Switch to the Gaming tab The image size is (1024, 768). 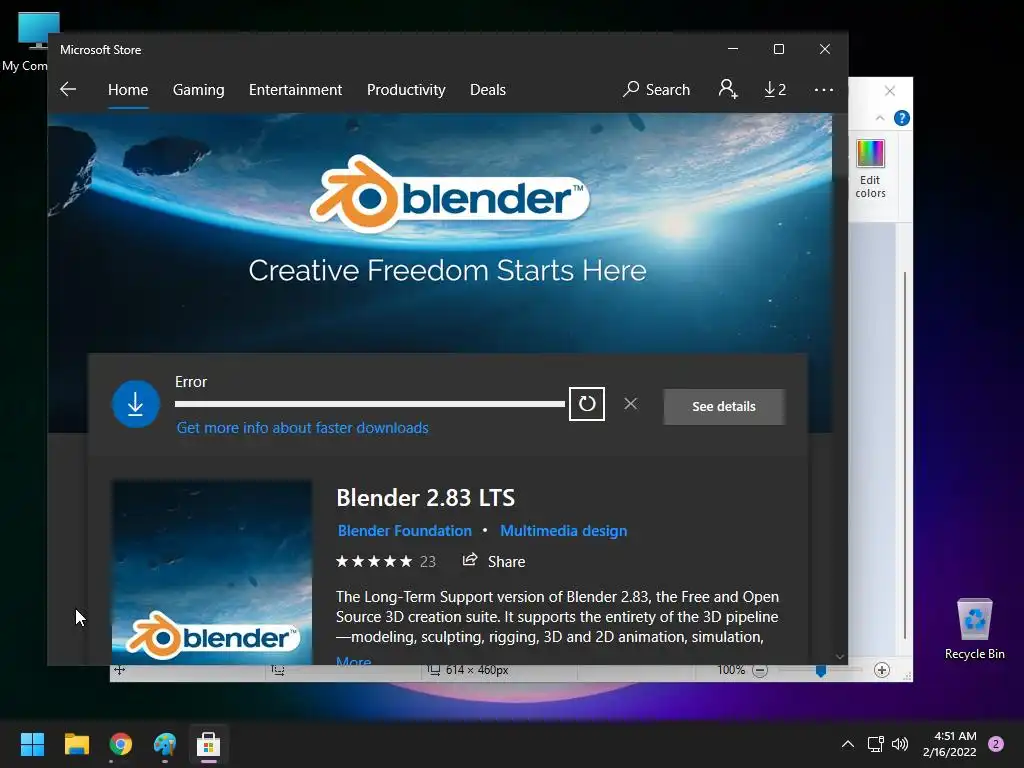point(199,89)
